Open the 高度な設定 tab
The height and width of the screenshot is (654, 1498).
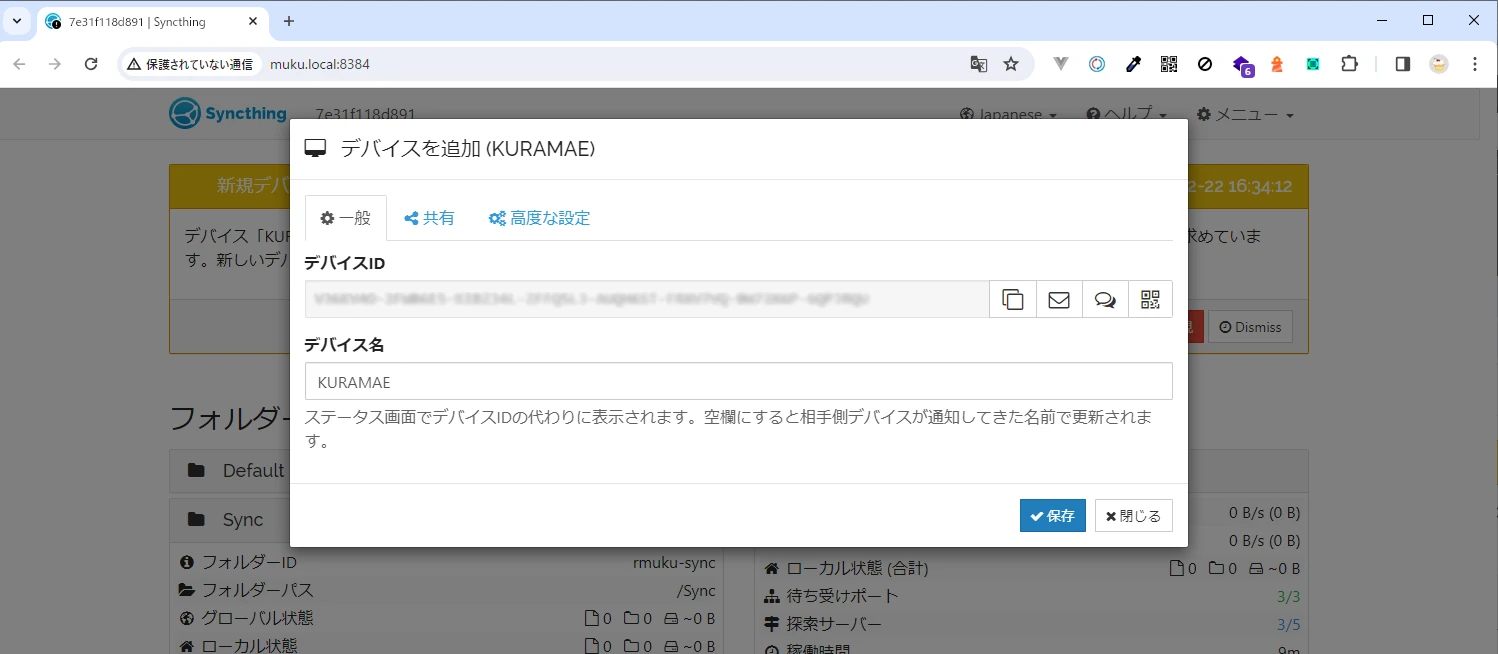point(539,218)
